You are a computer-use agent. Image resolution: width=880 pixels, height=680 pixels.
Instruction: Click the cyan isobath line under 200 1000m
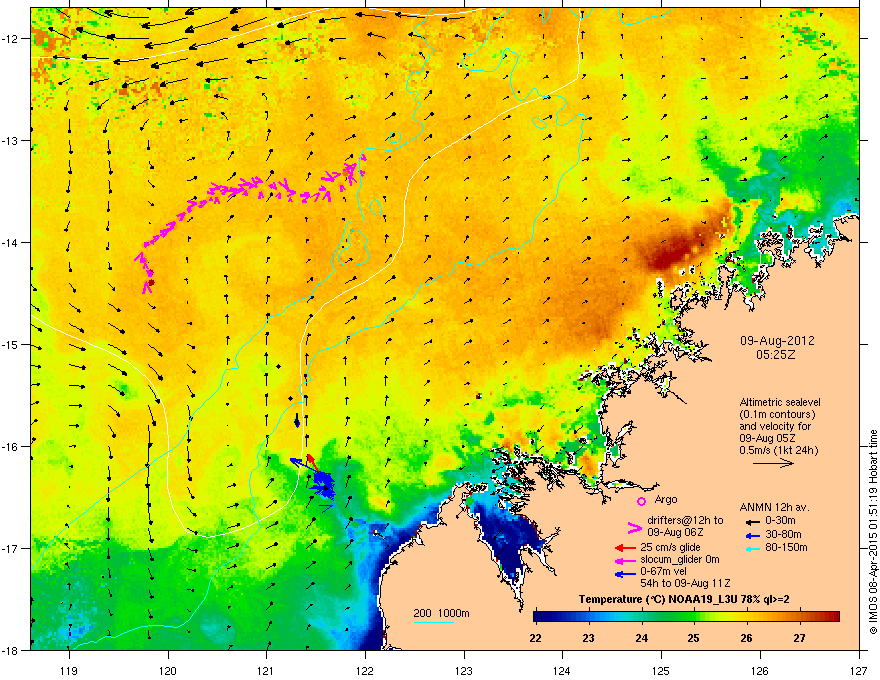click(x=433, y=622)
